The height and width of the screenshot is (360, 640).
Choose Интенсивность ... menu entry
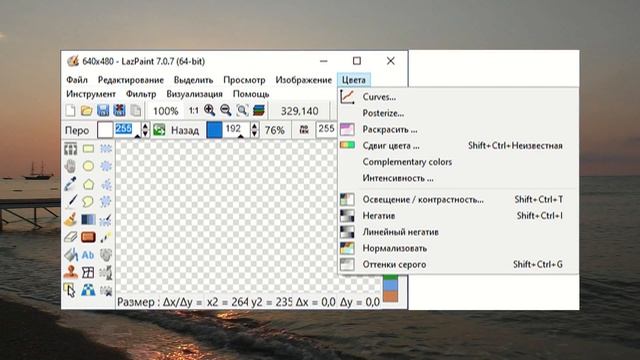(x=458, y=178)
